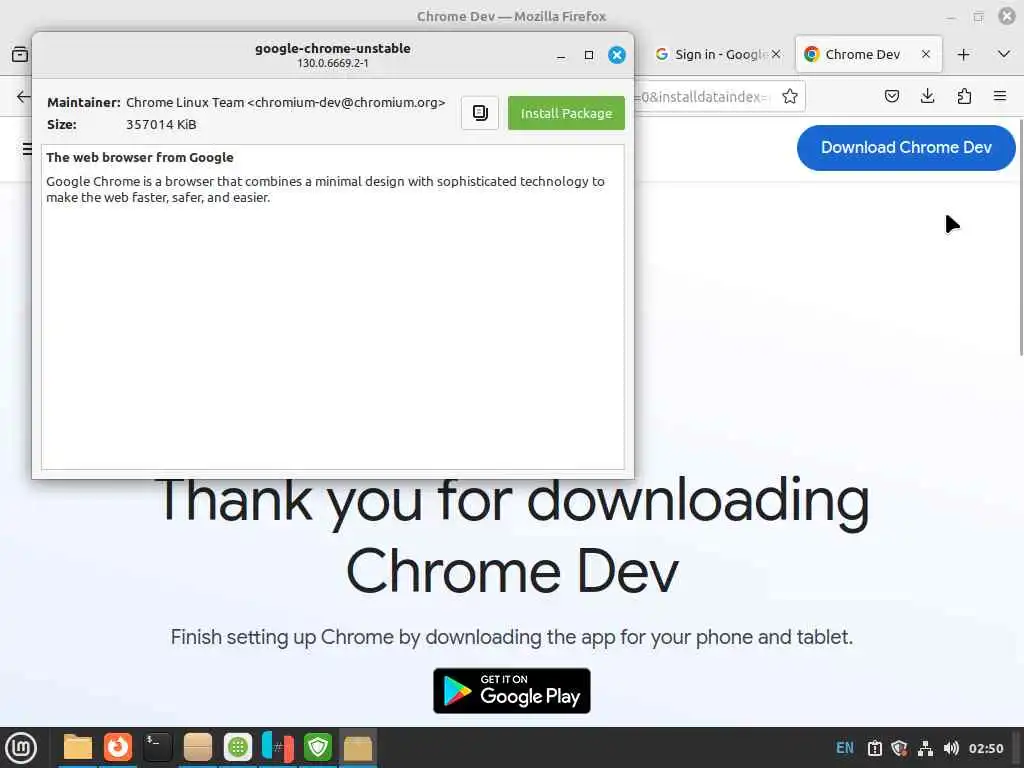Activate the Firefox panel launcher

[x=118, y=747]
